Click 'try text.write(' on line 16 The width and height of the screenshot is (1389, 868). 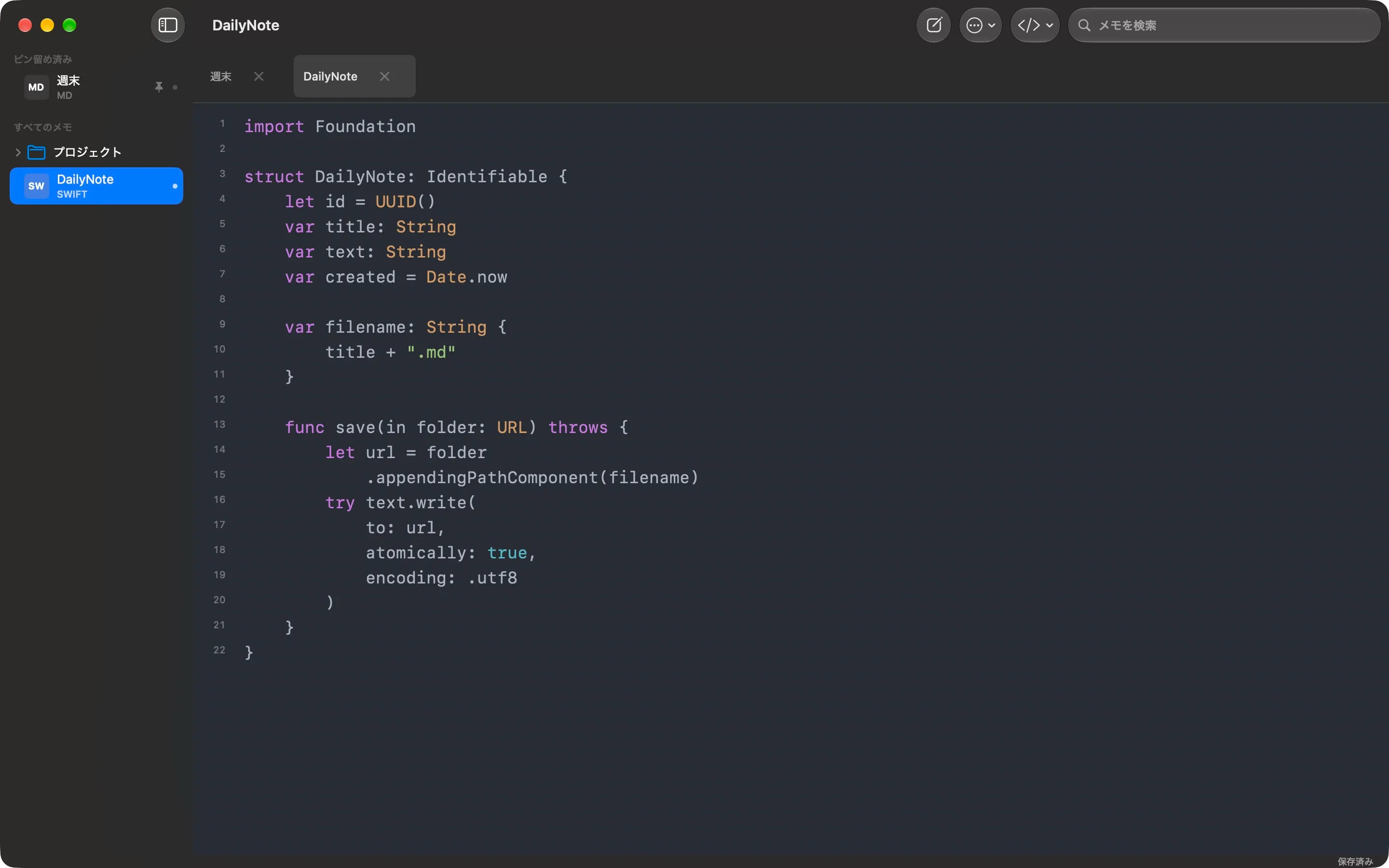[401, 503]
